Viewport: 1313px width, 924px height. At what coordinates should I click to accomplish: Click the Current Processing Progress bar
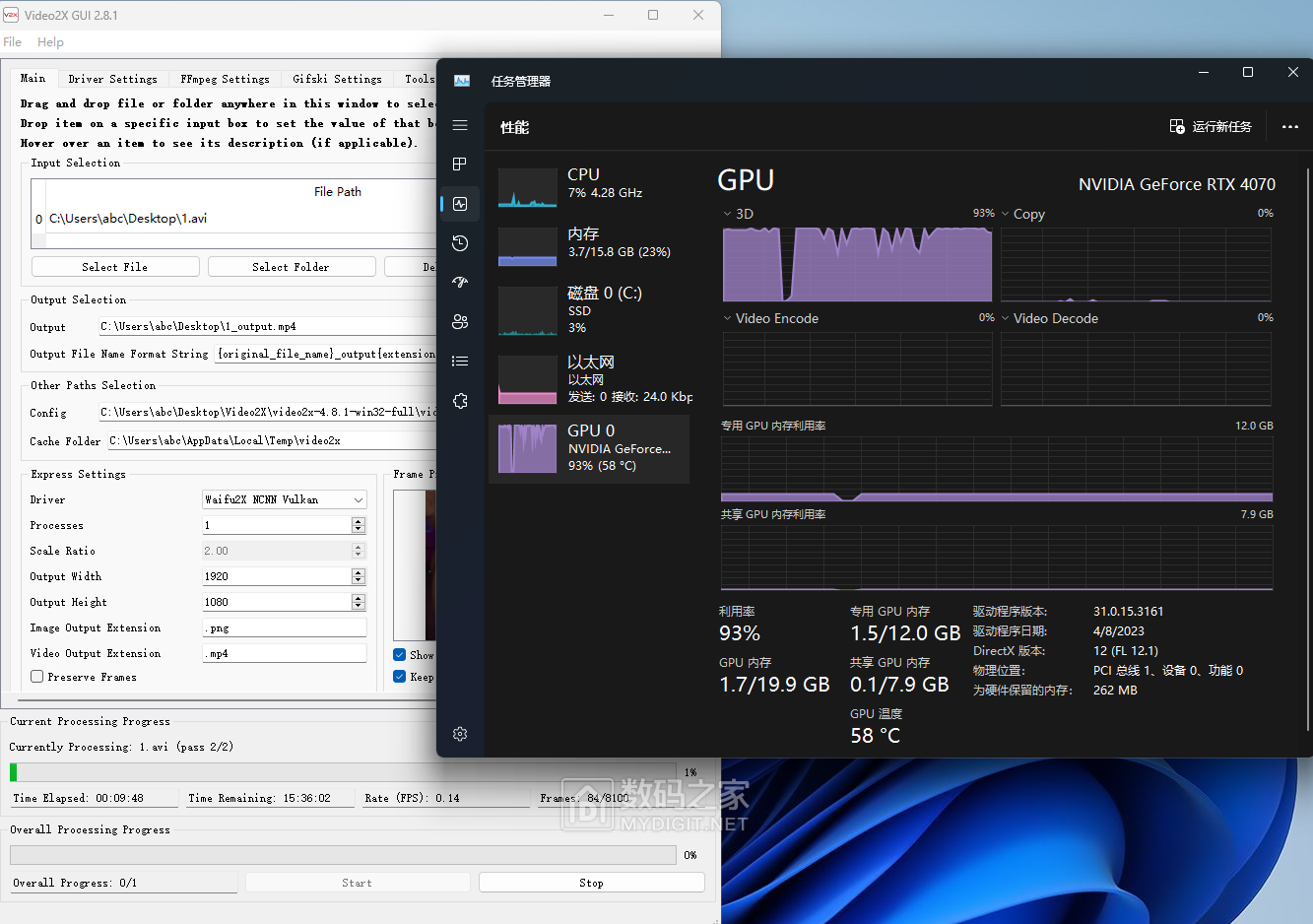point(343,772)
